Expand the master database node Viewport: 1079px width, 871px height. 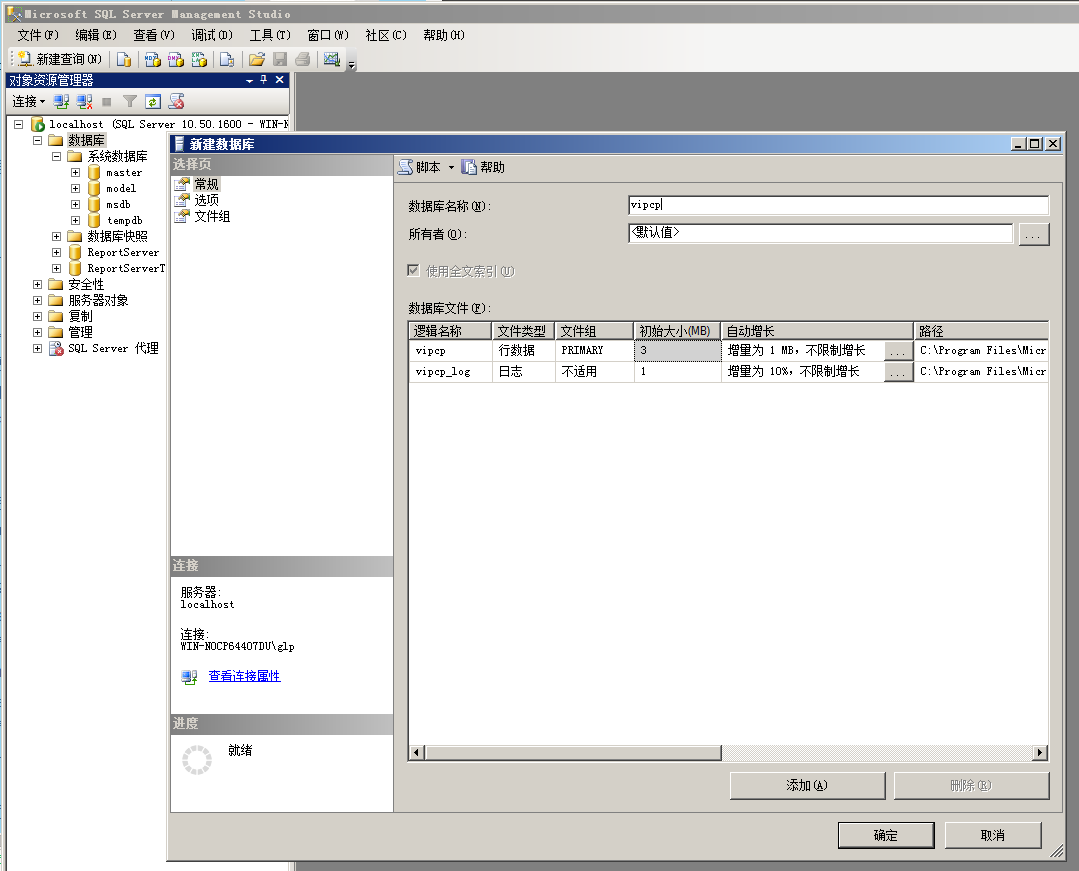pyautogui.click(x=76, y=173)
